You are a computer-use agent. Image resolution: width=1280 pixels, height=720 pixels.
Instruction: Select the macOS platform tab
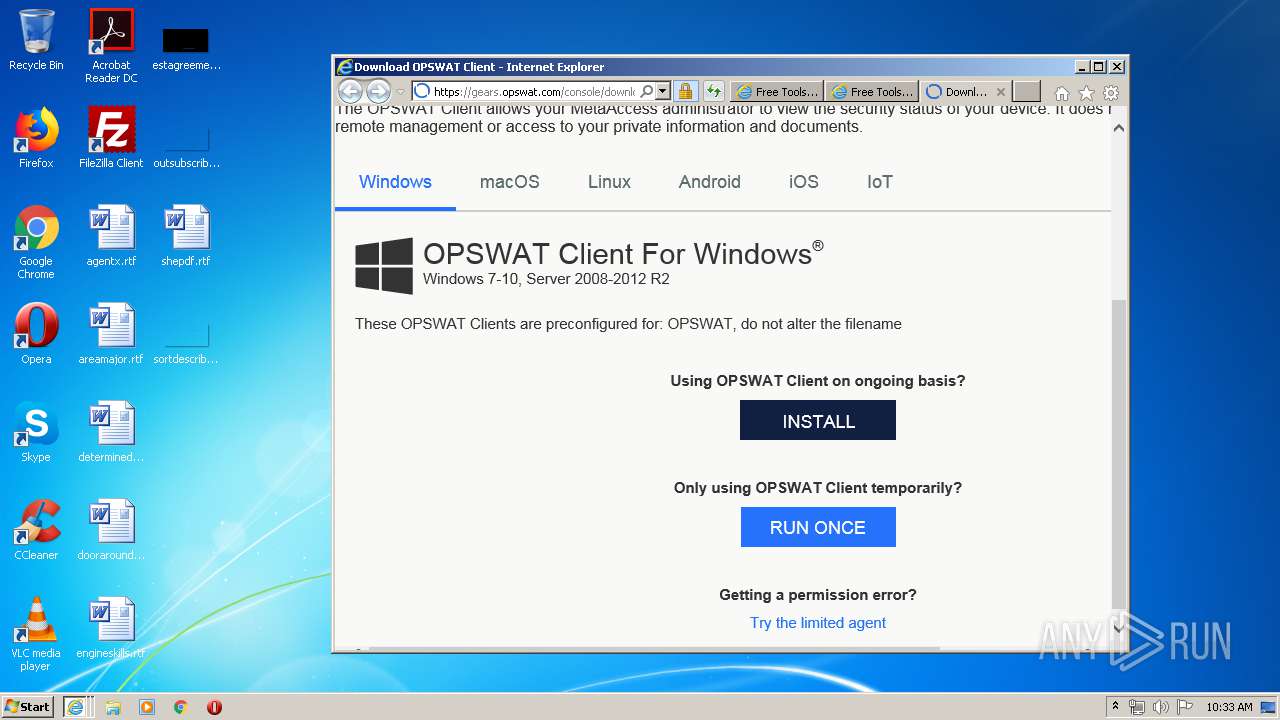(x=509, y=182)
